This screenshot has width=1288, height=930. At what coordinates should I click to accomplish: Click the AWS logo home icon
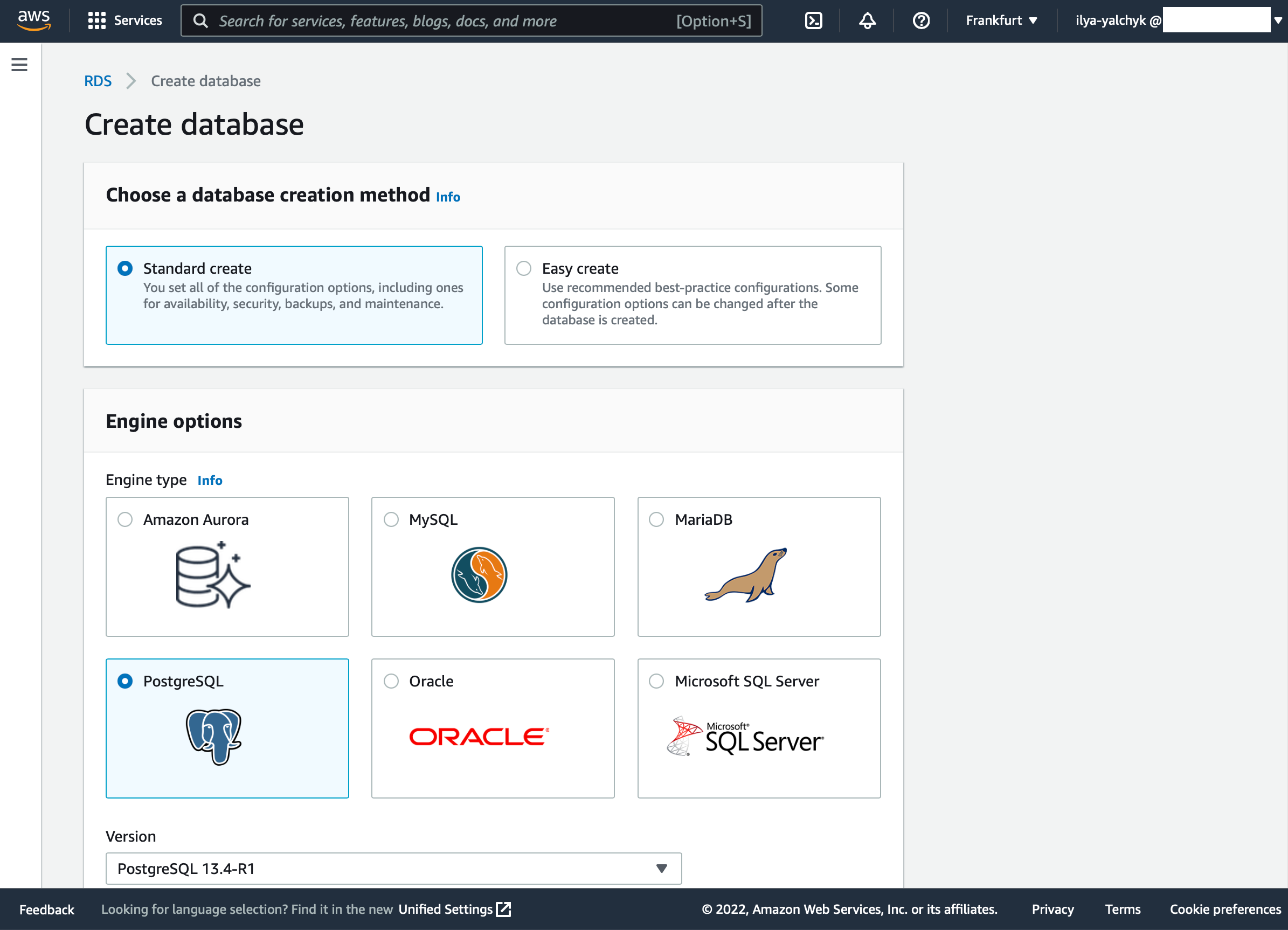[34, 20]
